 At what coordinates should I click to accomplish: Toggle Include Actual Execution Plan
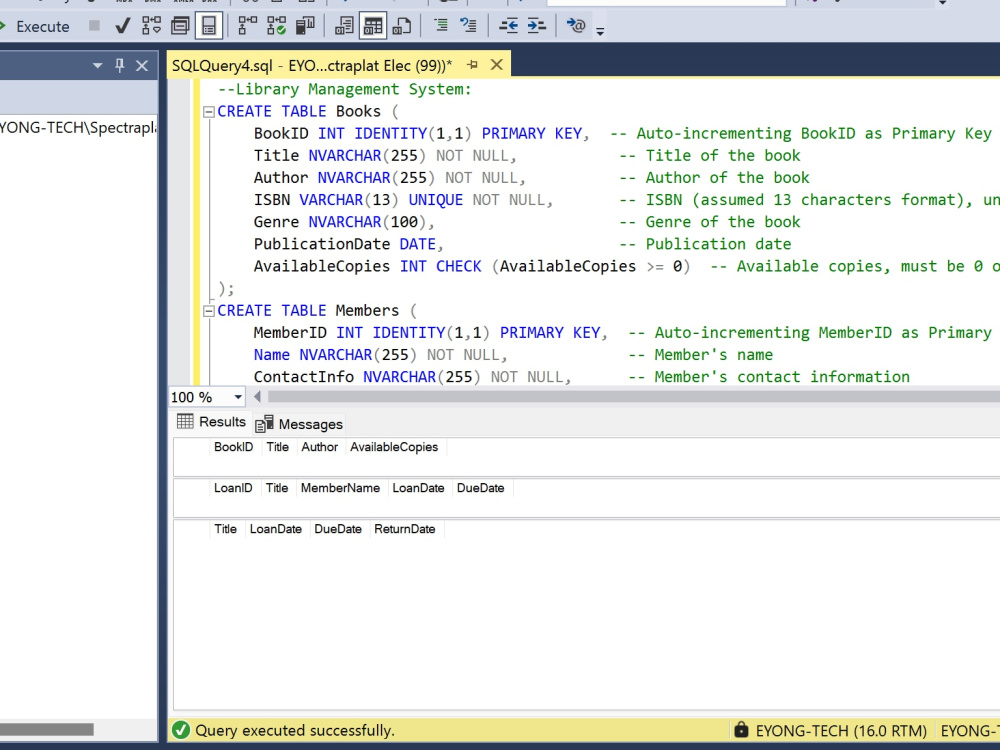247,26
